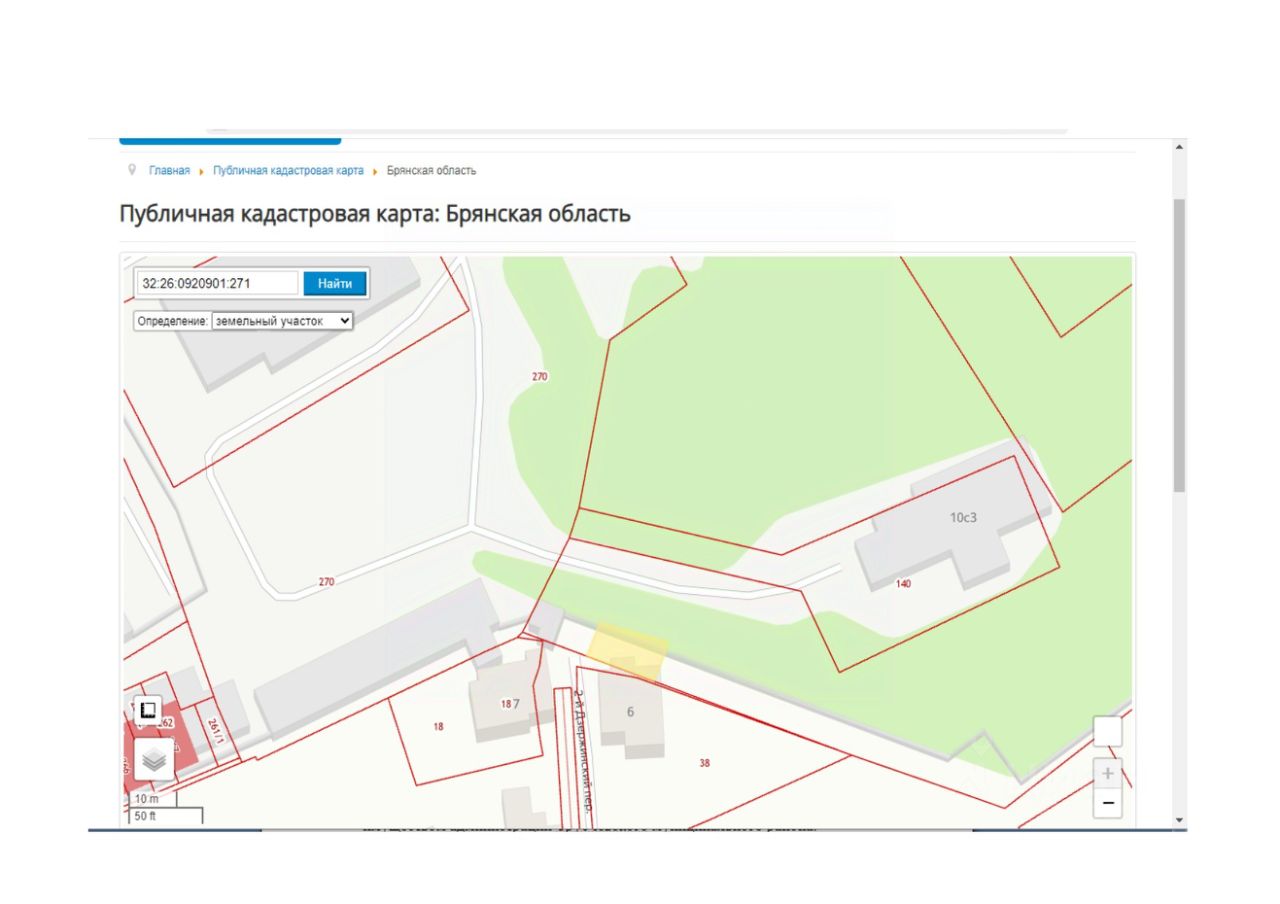
Task: Click the page heading Публичная кадастровая карта: Брянская область
Action: pos(375,214)
